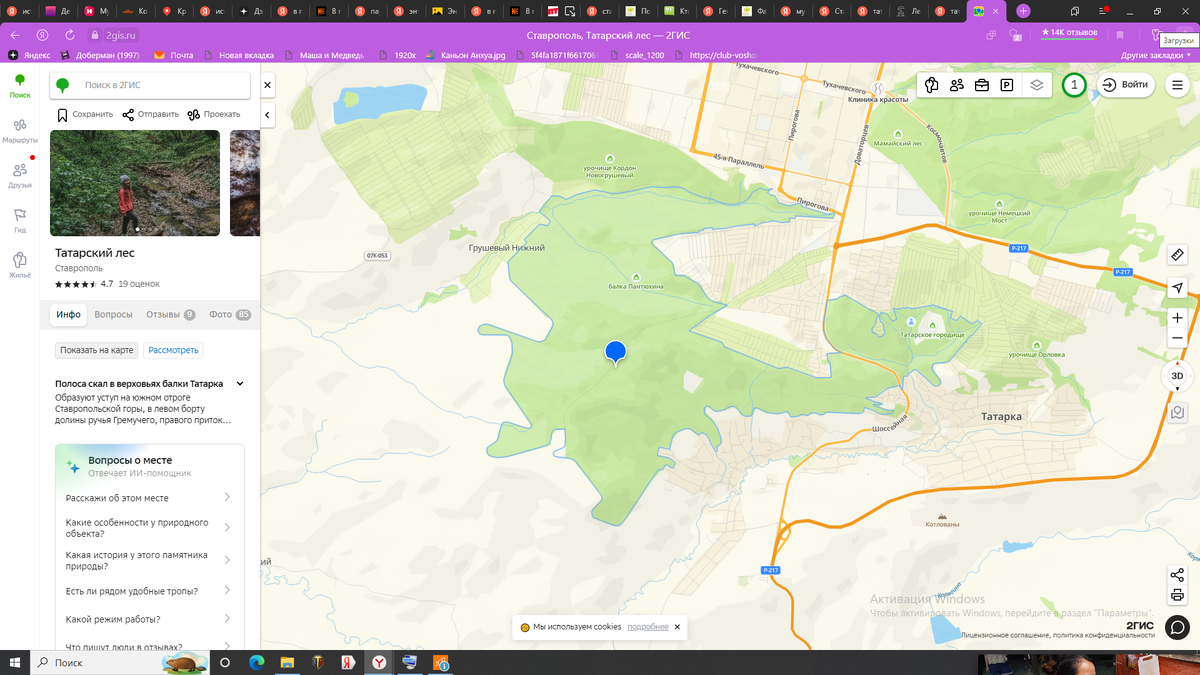
Task: Expand the Полоса скал description
Action: [x=238, y=383]
